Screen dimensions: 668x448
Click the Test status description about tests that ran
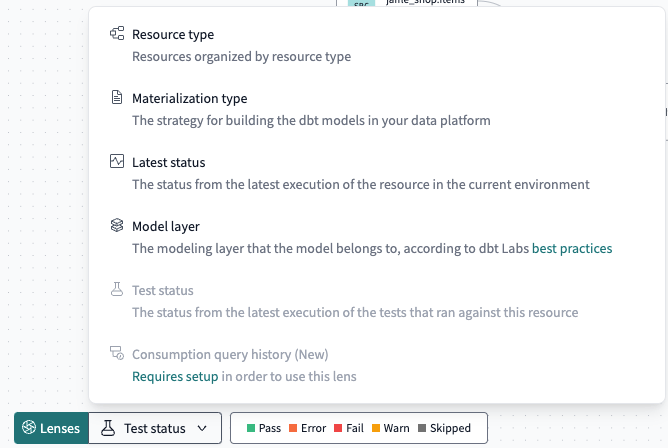pos(355,313)
